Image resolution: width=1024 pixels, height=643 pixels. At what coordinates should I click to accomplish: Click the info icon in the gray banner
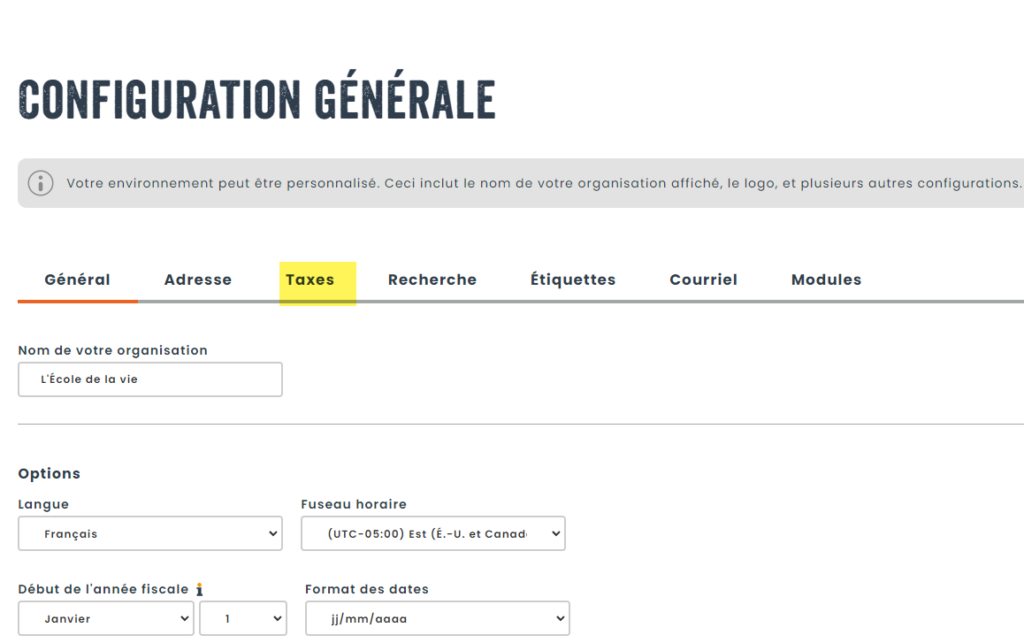pos(40,183)
